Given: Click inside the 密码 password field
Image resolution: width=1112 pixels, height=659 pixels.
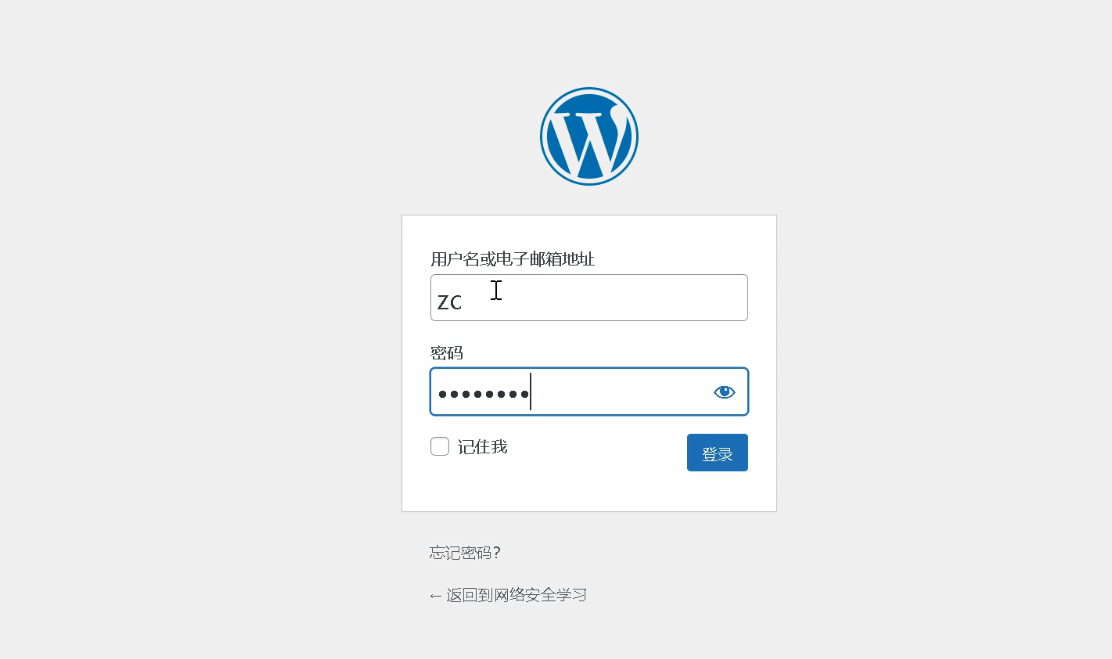Looking at the screenshot, I should 589,392.
